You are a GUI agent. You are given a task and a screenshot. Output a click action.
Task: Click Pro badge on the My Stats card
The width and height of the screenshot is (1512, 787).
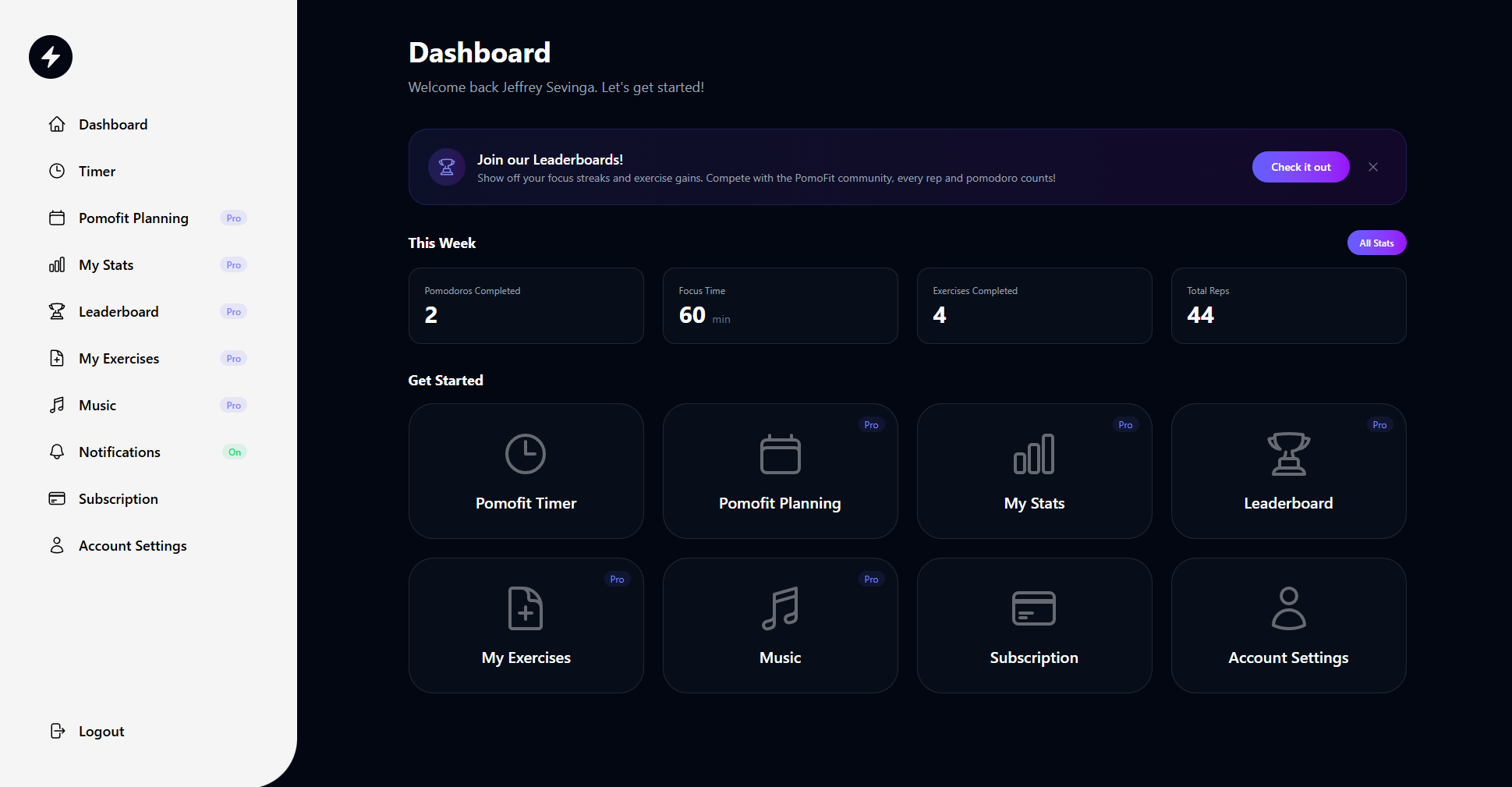coord(1125,425)
